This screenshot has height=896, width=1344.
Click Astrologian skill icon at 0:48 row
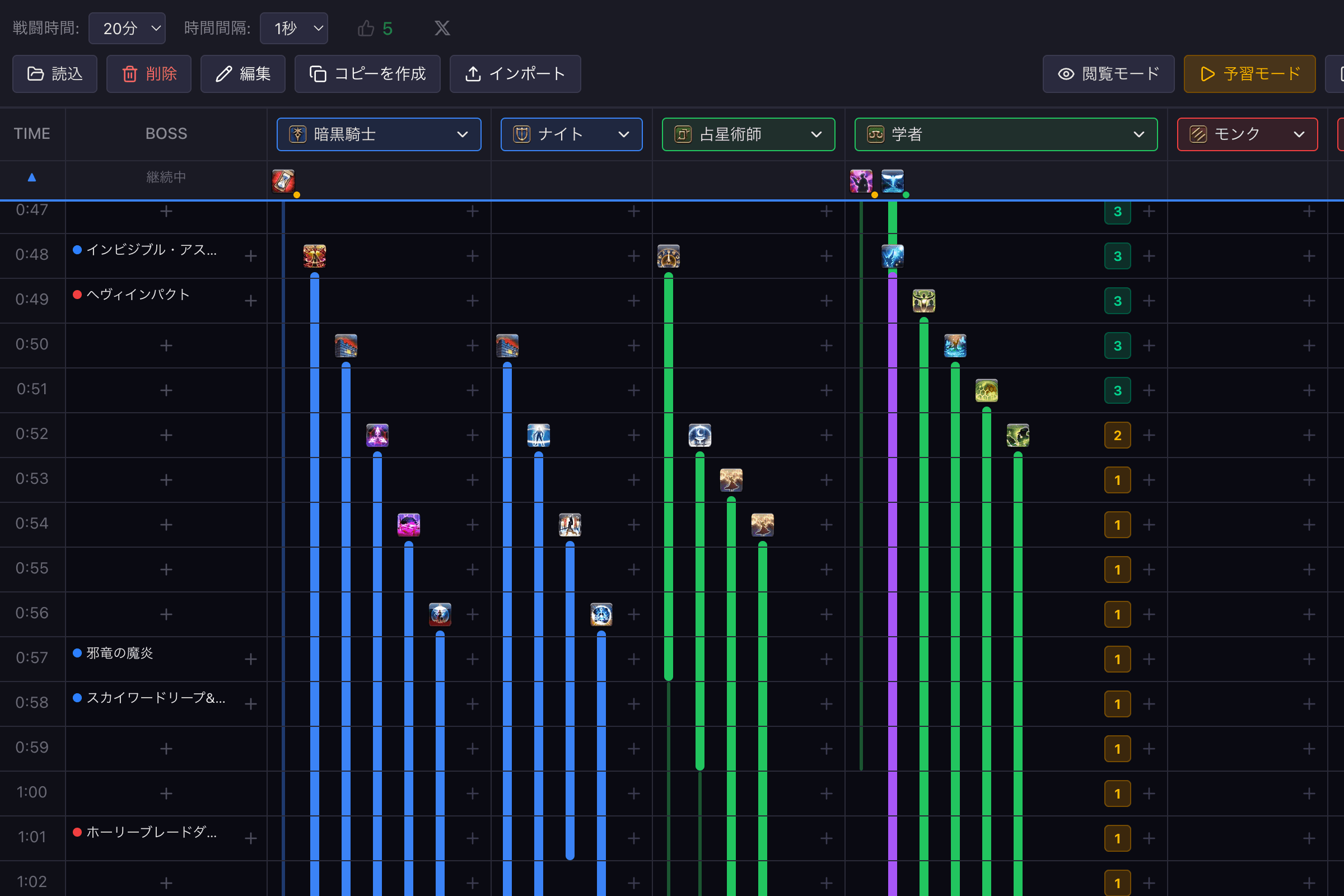point(668,256)
